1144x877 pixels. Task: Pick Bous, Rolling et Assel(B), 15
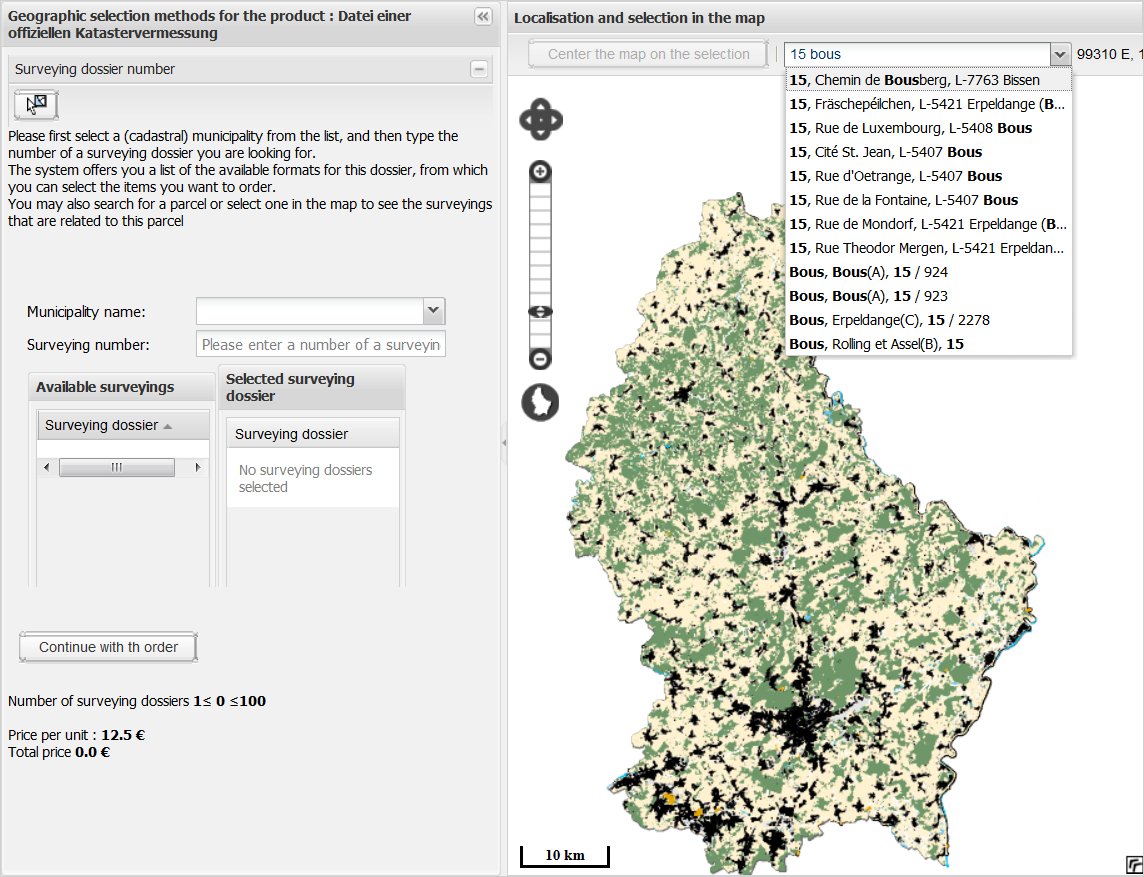876,344
